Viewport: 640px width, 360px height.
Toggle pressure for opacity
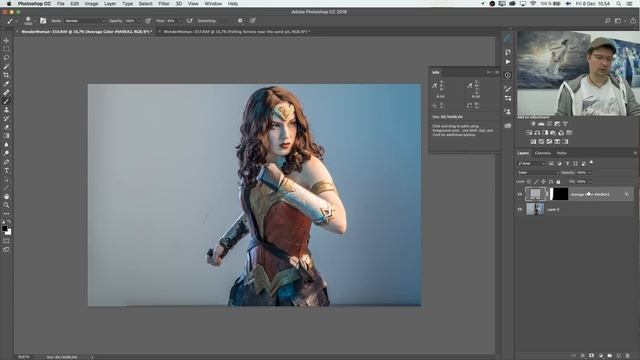(x=148, y=20)
